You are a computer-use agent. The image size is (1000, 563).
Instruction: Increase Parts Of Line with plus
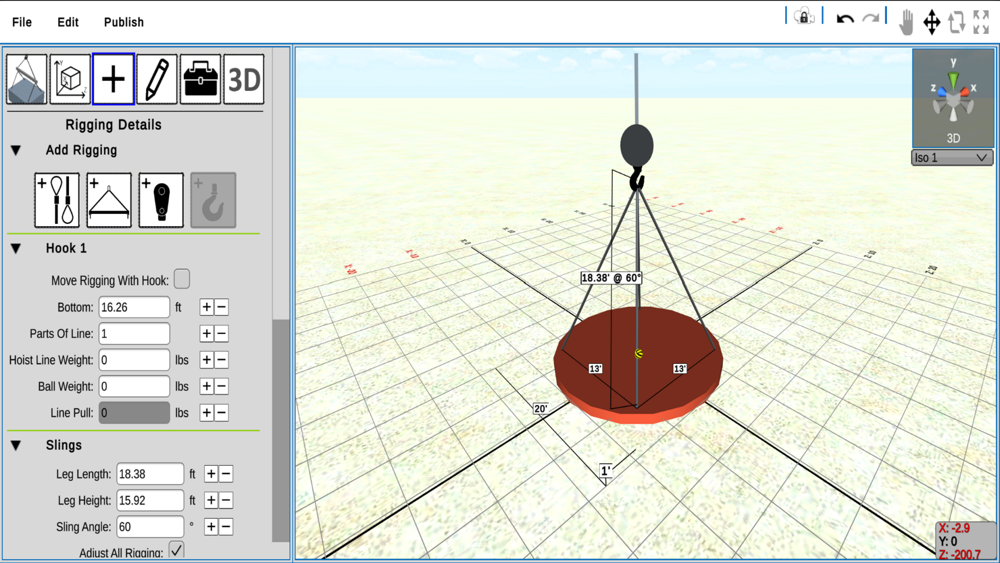[x=207, y=333]
